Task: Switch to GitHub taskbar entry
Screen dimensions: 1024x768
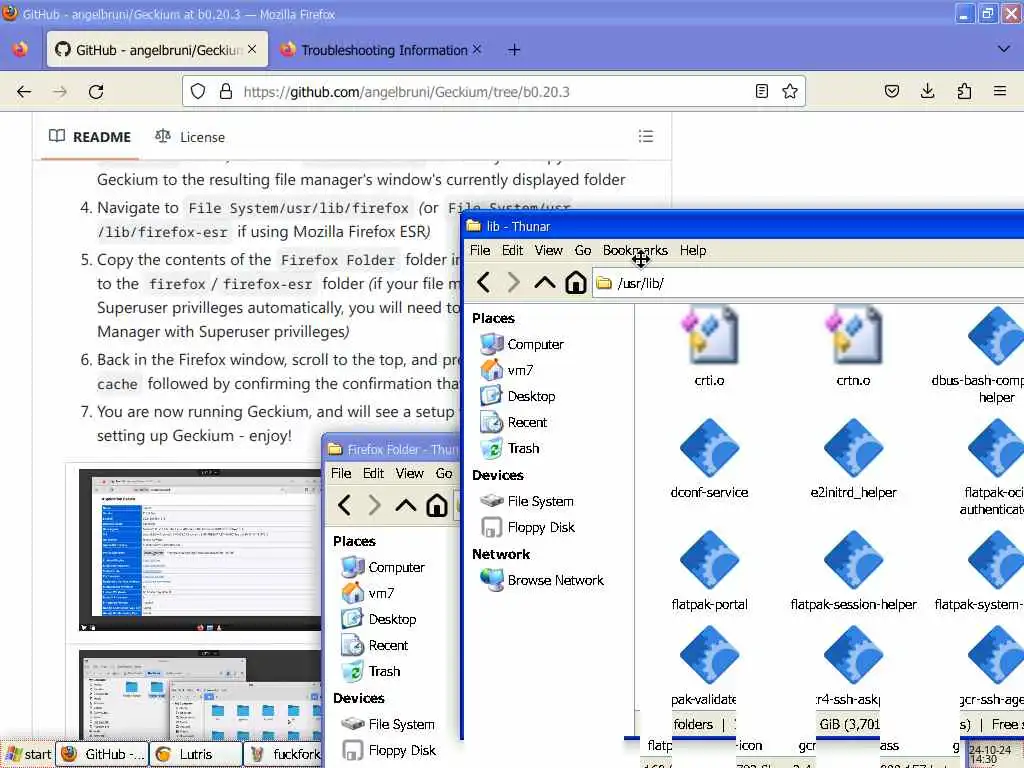Action: pos(103,754)
